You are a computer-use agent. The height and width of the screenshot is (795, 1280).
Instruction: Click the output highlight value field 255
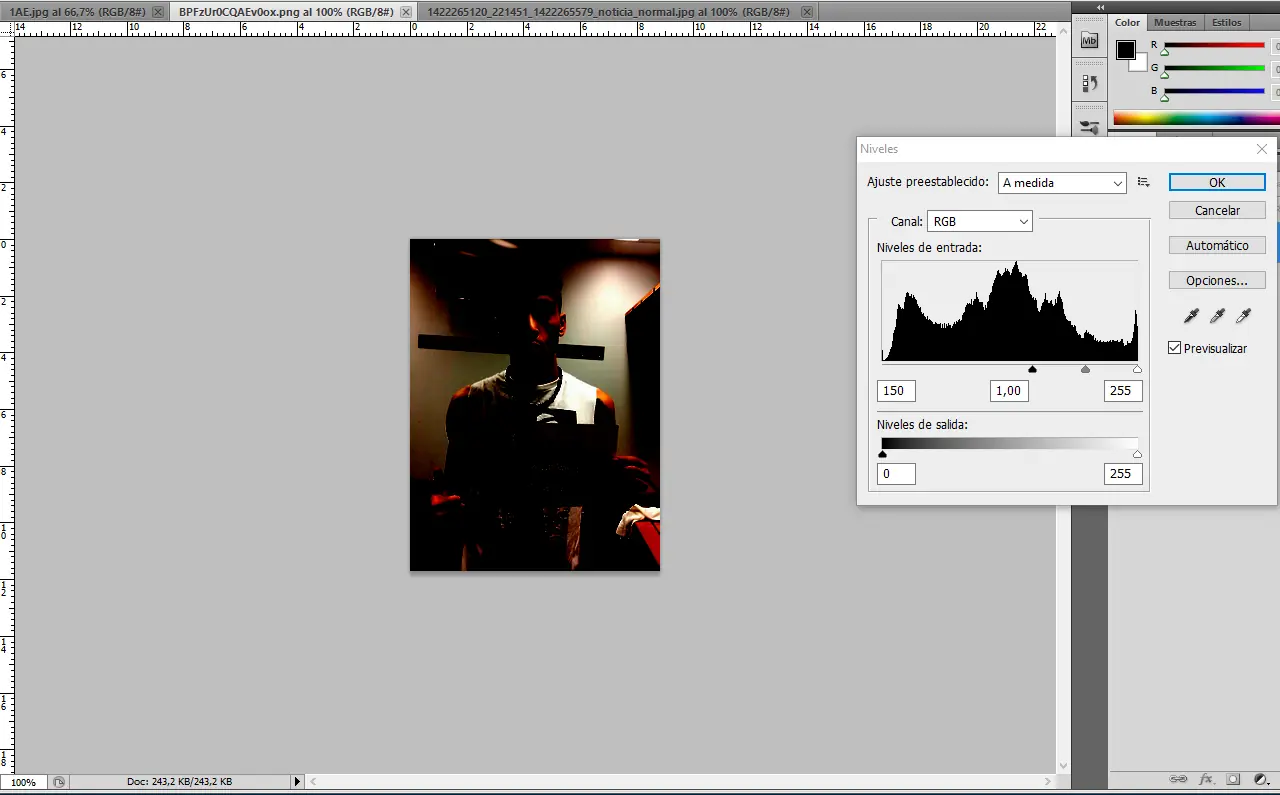[x=1123, y=474]
